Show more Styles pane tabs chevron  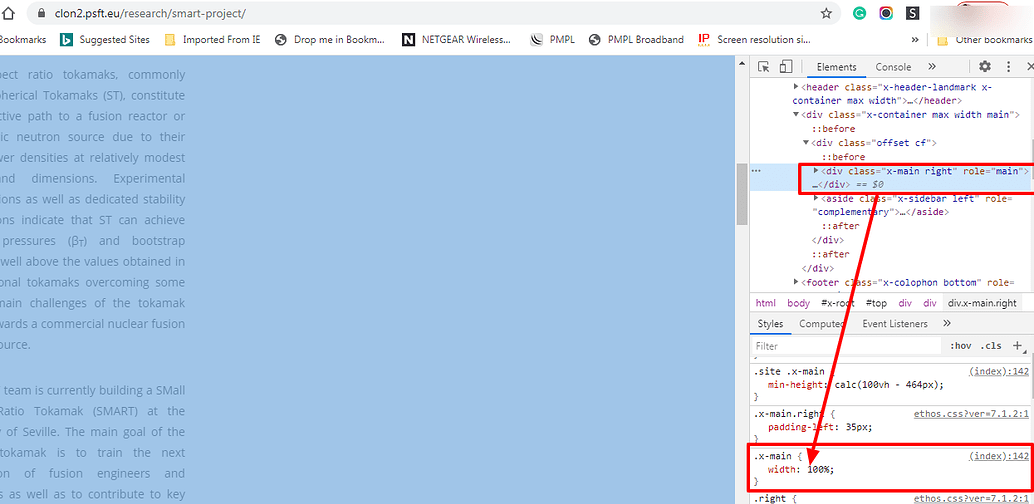[x=947, y=324]
